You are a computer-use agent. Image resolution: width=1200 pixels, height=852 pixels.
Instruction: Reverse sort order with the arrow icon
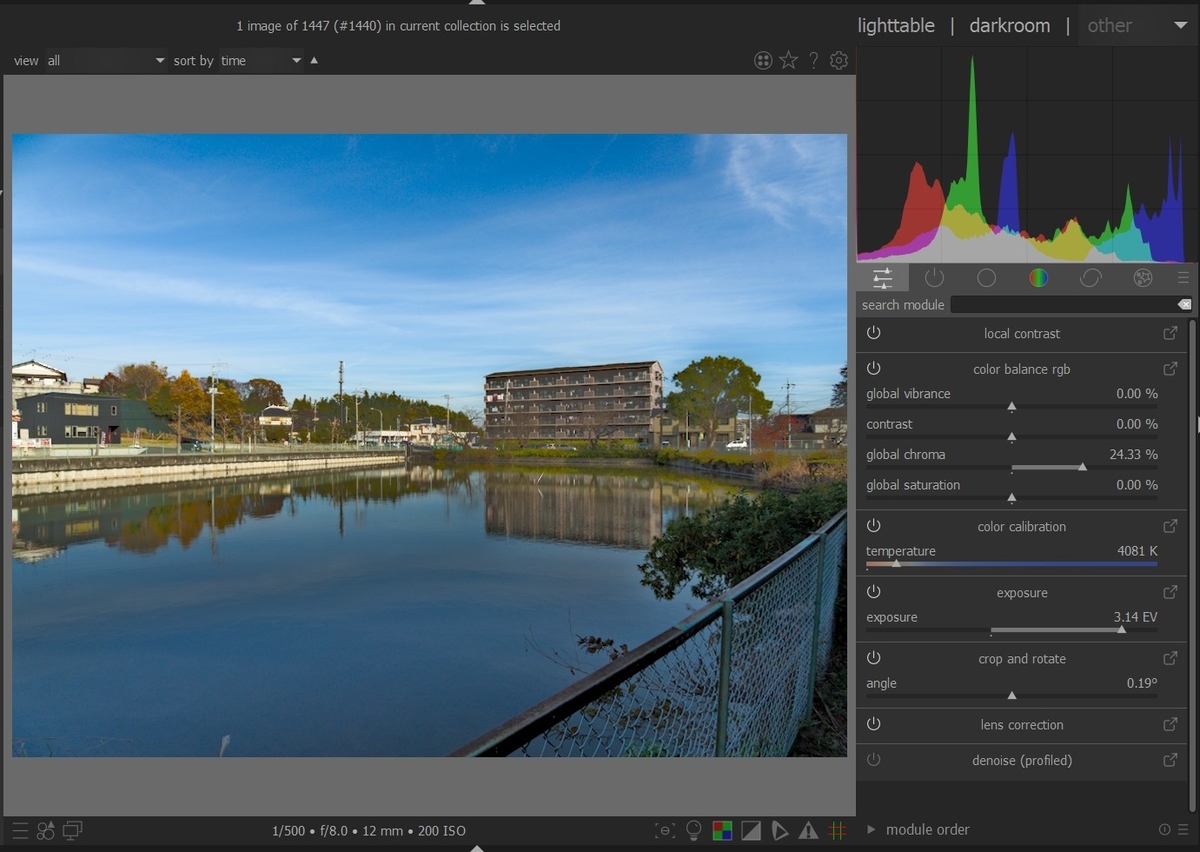pyautogui.click(x=314, y=61)
